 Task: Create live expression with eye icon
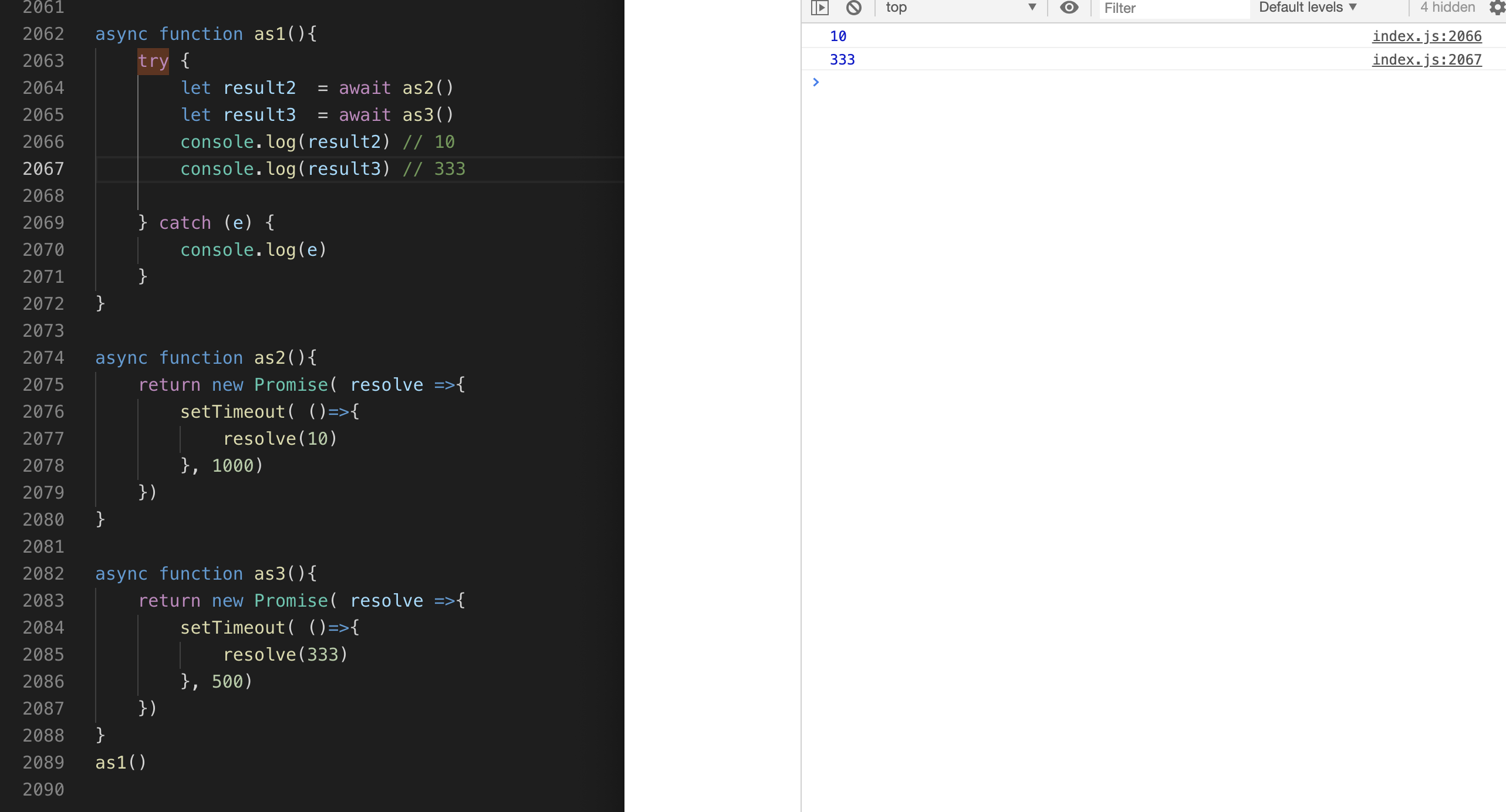coord(1069,8)
